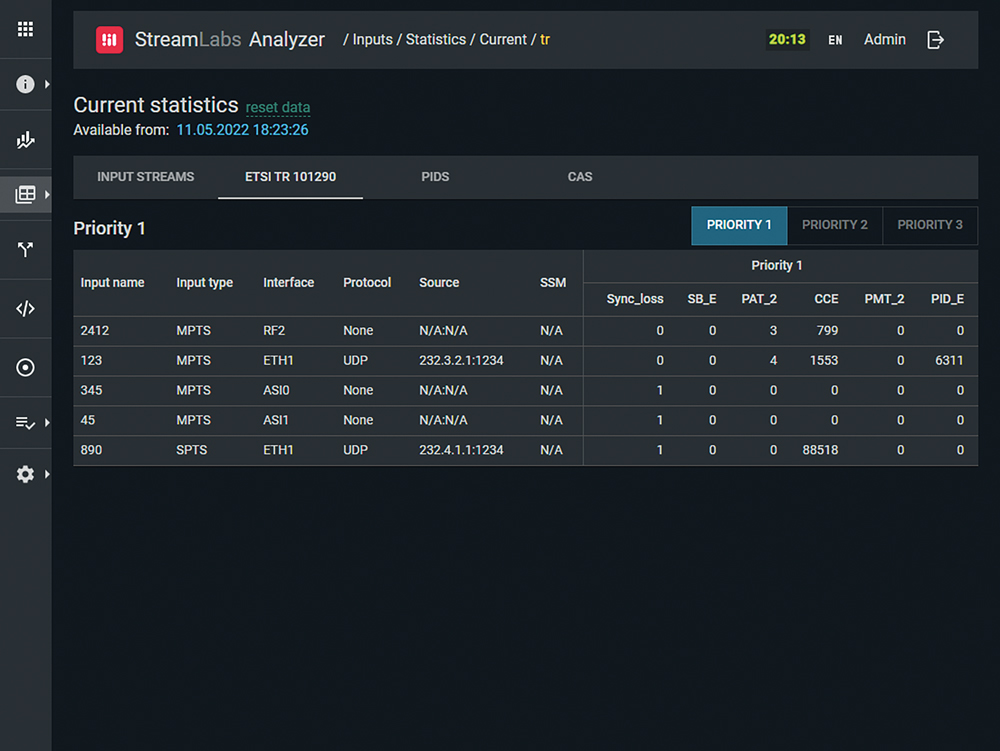Expand the info menu arrow
Screen dimensions: 1000x751
[x=47, y=84]
